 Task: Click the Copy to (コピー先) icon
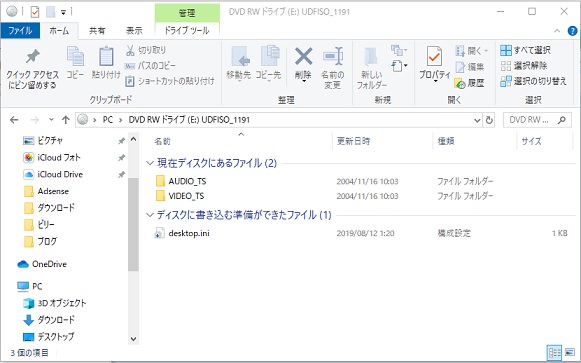click(x=269, y=56)
